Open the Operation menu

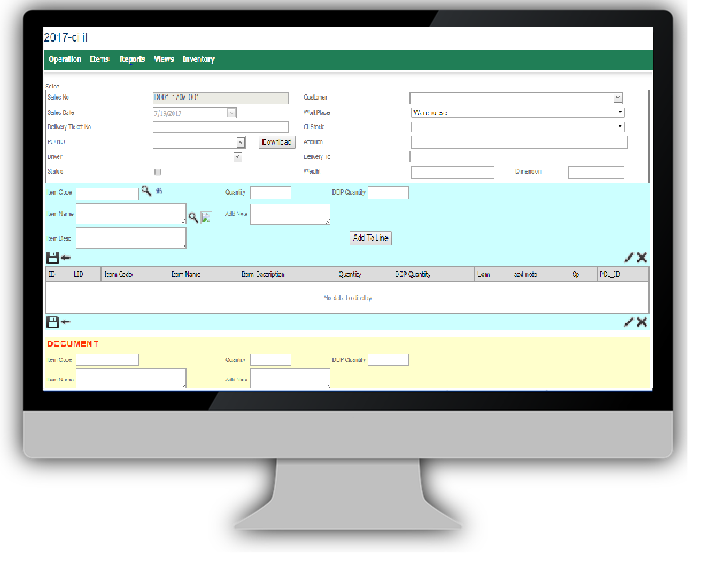pos(65,60)
